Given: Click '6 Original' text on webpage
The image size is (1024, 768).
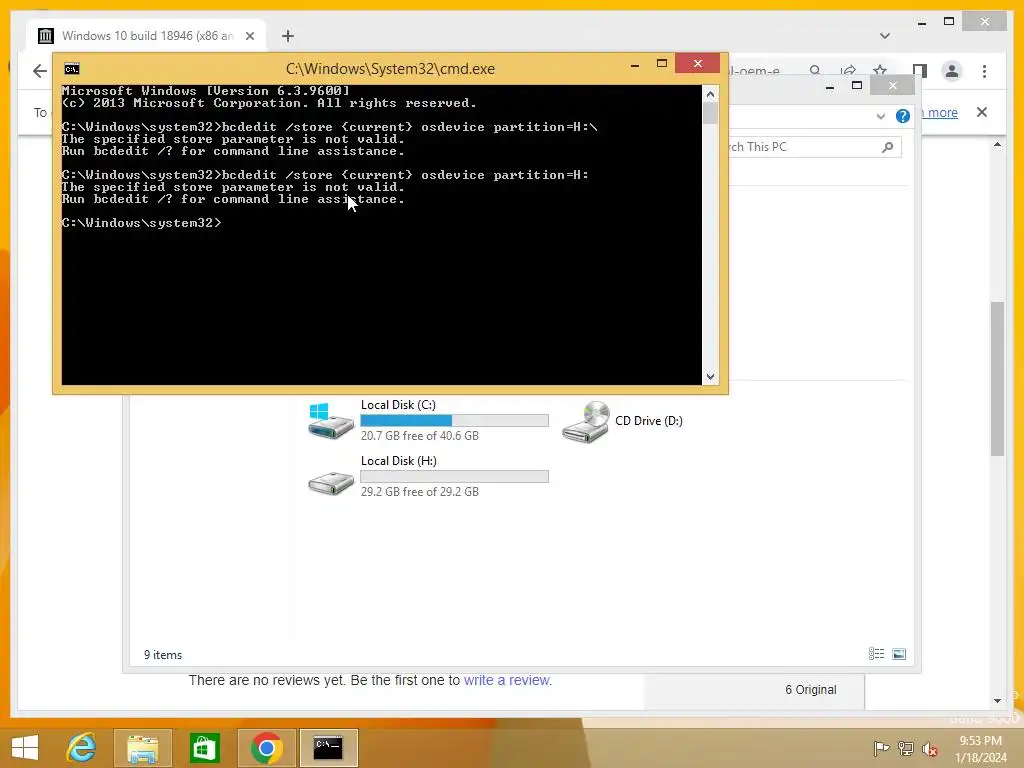Looking at the screenshot, I should click(x=810, y=690).
